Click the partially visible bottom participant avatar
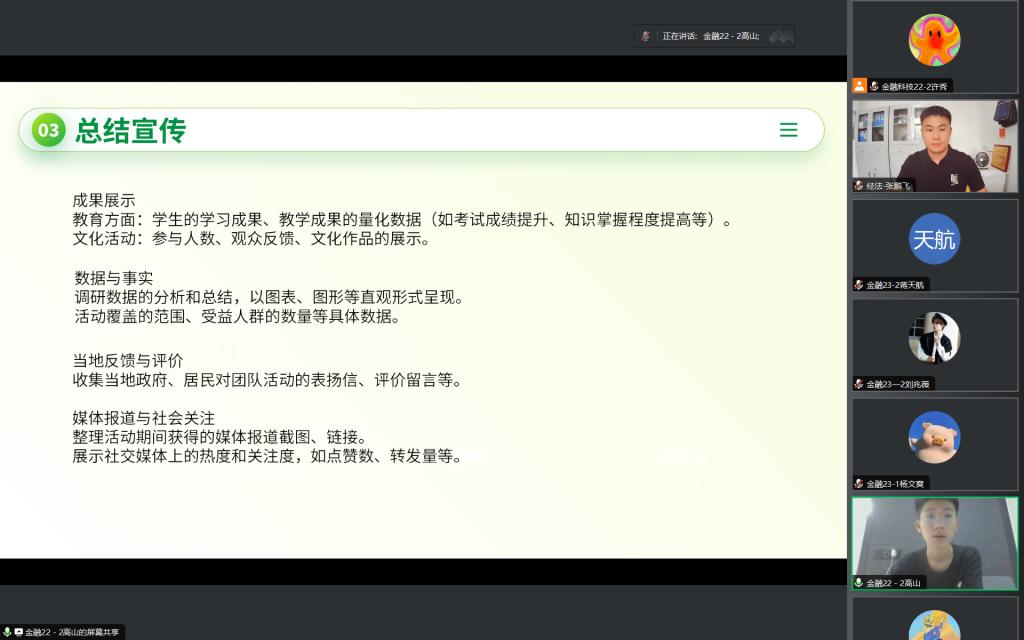 (934, 626)
